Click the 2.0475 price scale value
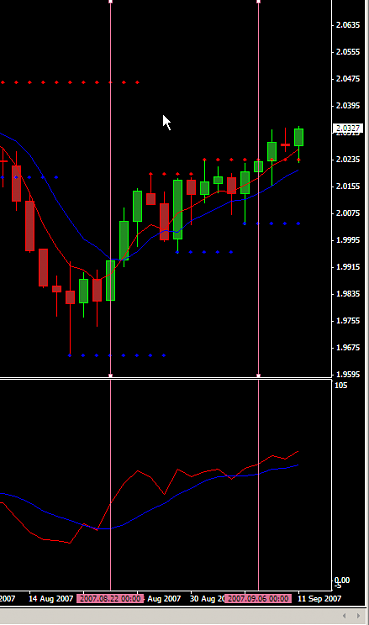This screenshot has height=625, width=369. click(x=348, y=79)
